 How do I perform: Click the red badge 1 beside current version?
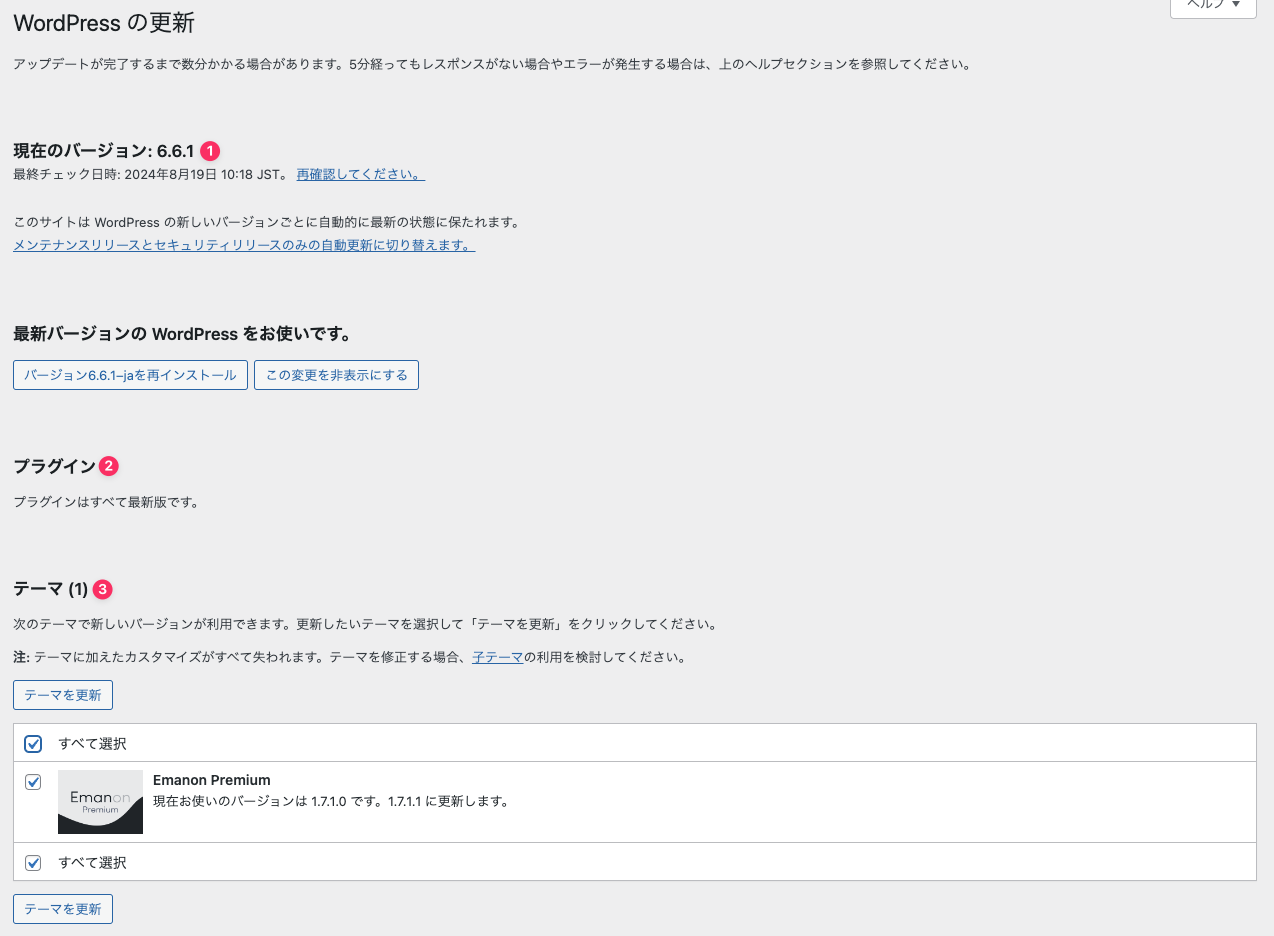coord(210,151)
